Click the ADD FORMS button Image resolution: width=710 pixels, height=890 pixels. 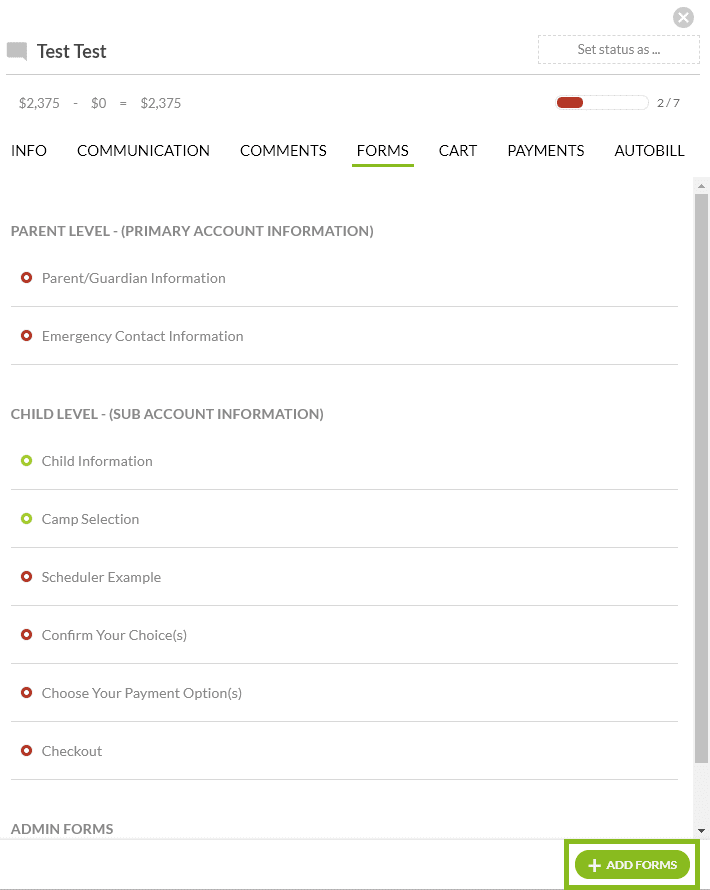click(x=631, y=864)
